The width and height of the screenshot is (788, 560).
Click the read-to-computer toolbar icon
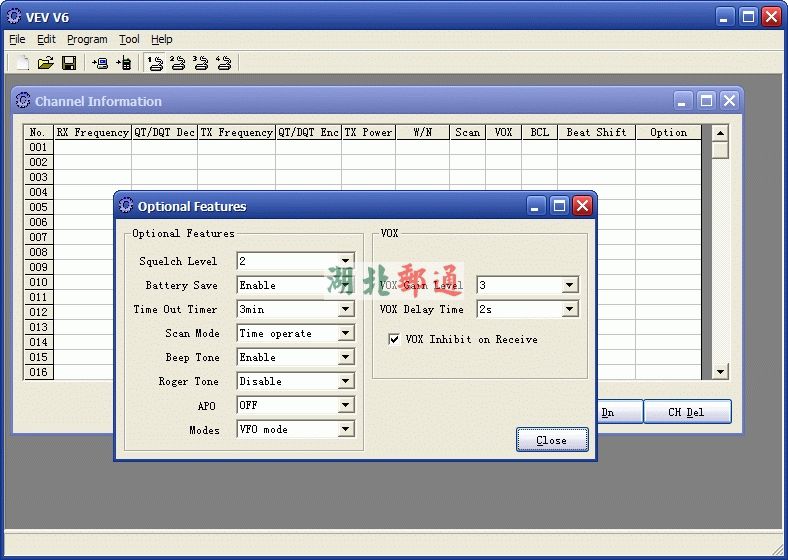coord(100,63)
